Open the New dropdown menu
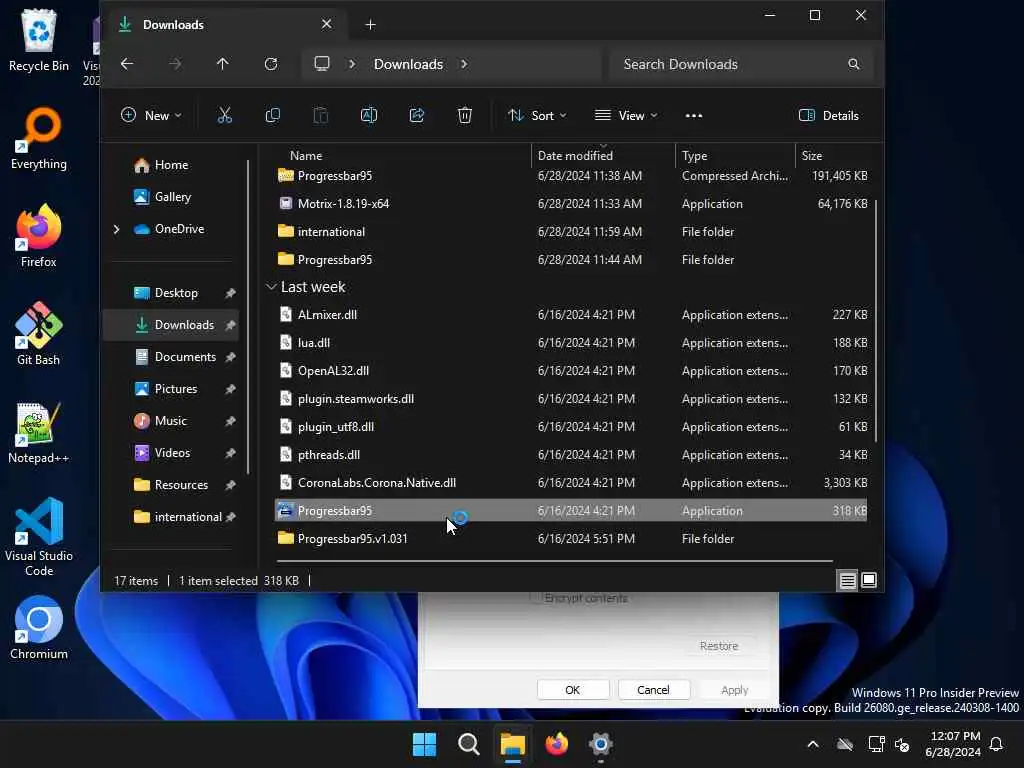1024x768 pixels. point(152,116)
